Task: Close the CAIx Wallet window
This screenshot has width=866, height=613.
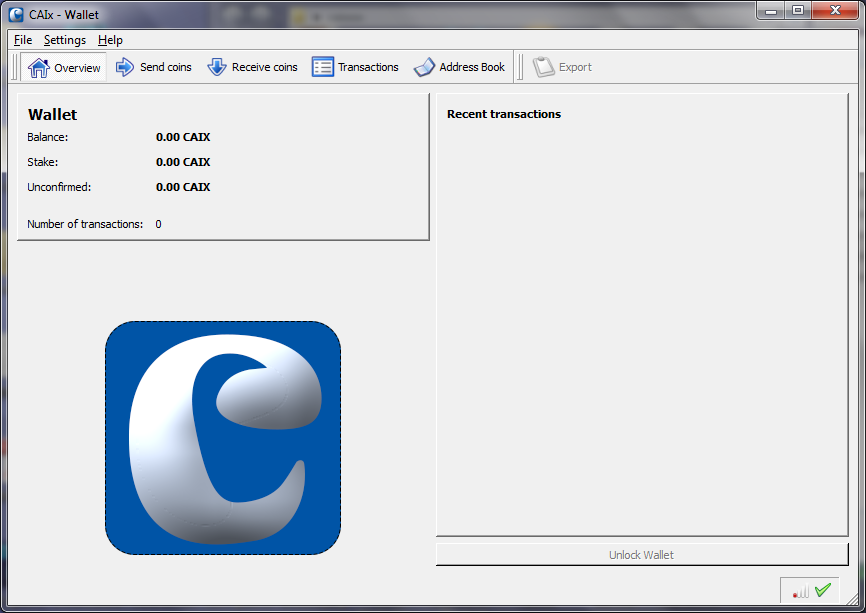Action: tap(835, 10)
